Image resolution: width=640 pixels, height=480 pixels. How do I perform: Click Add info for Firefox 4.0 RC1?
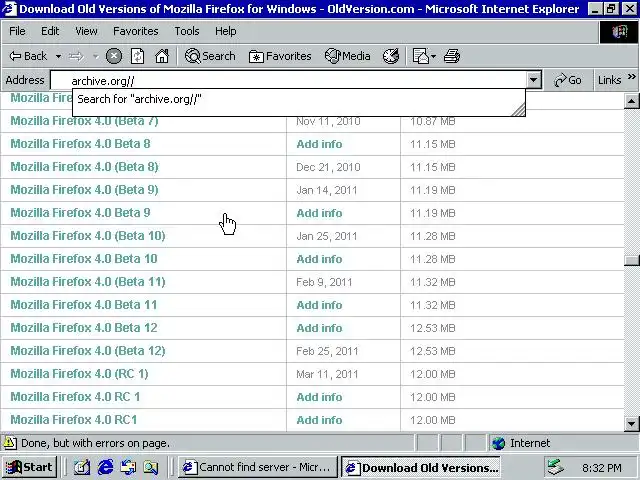pyautogui.click(x=319, y=420)
